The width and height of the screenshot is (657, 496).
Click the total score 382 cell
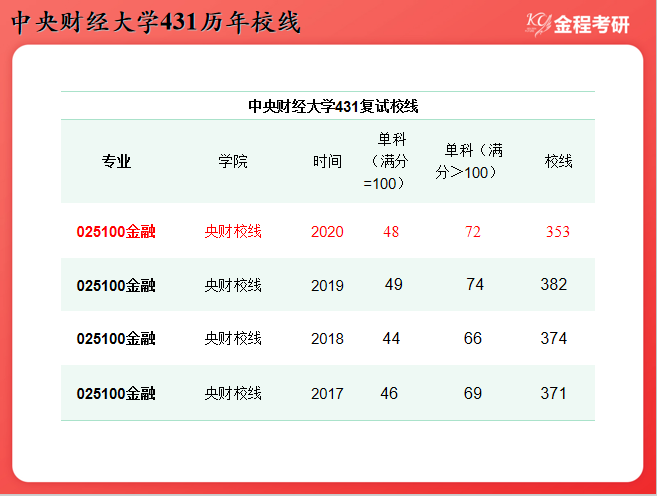tap(554, 284)
